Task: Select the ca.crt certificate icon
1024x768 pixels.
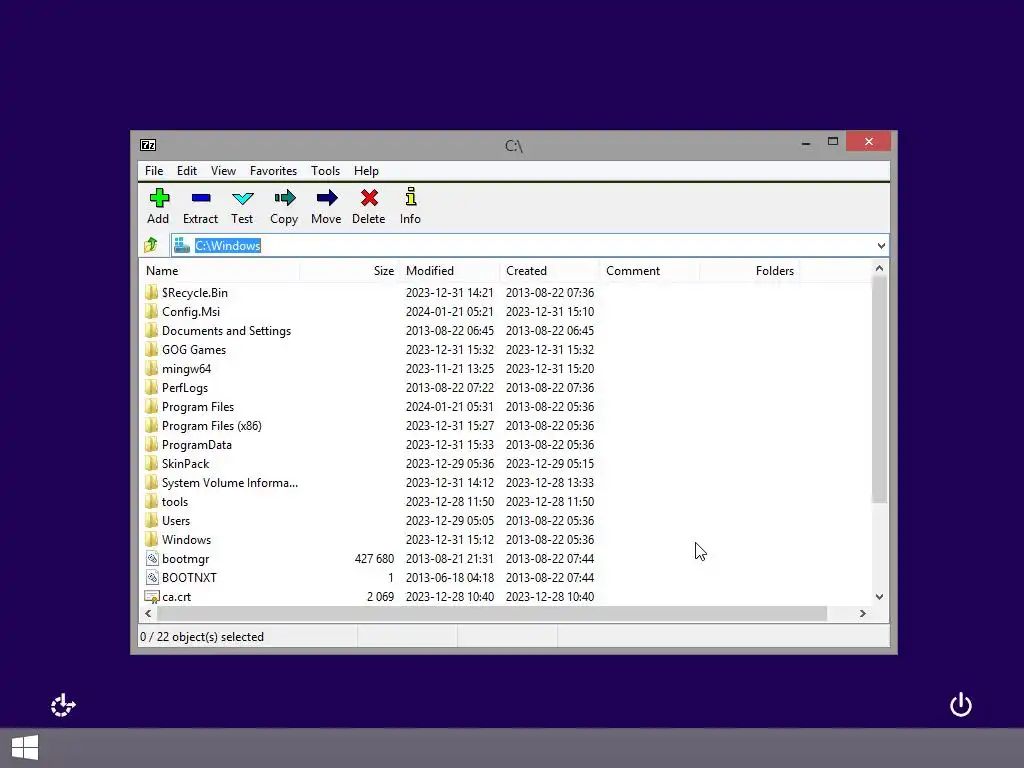Action: 152,596
